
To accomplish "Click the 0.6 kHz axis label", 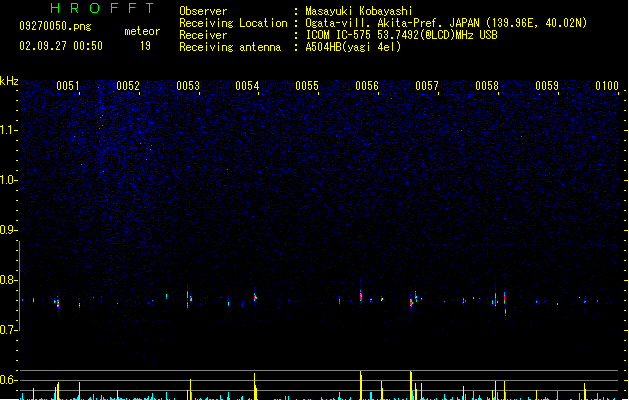I will tap(9, 380).
